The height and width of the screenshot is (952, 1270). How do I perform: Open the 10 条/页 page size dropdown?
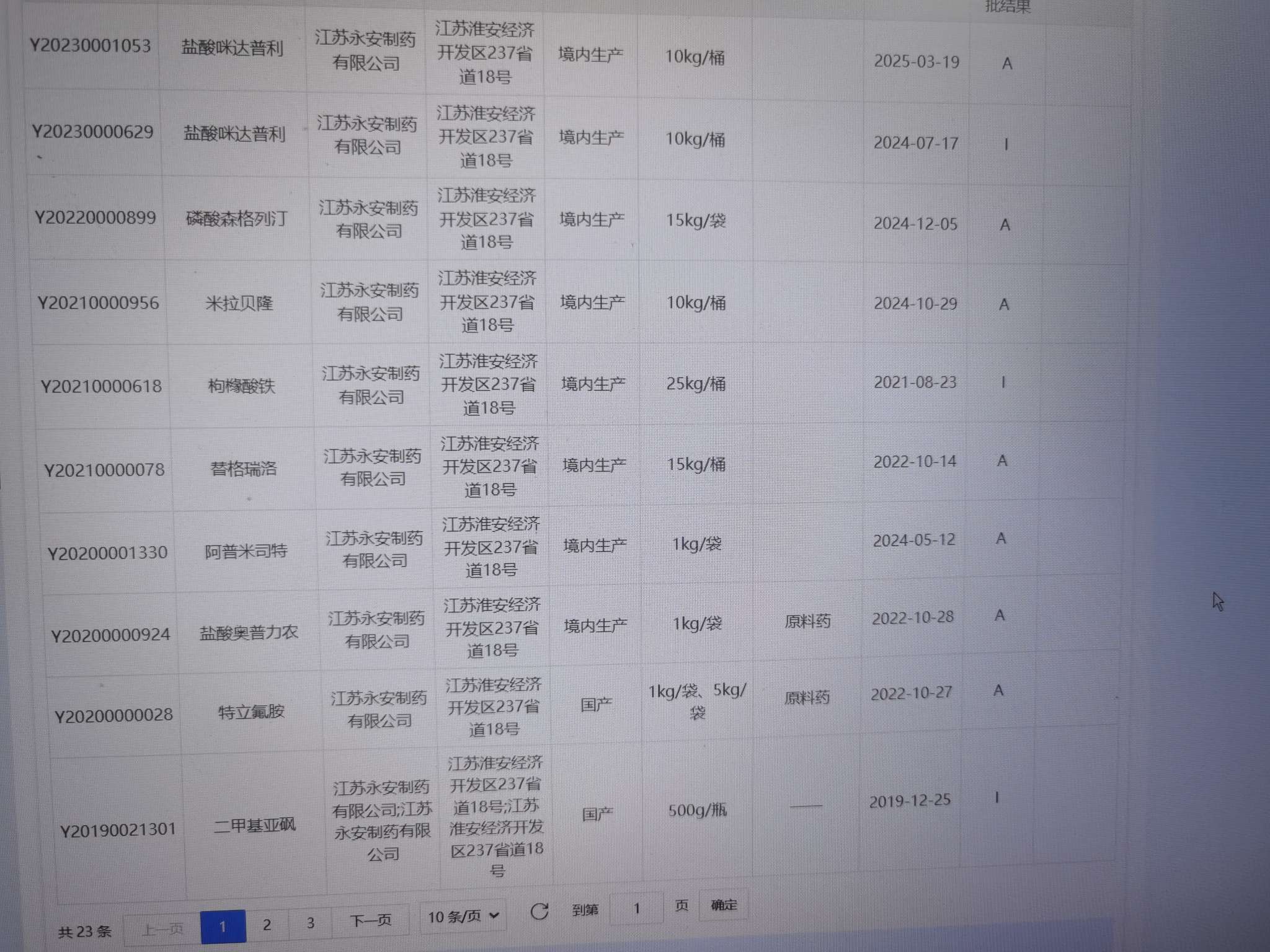pos(463,916)
